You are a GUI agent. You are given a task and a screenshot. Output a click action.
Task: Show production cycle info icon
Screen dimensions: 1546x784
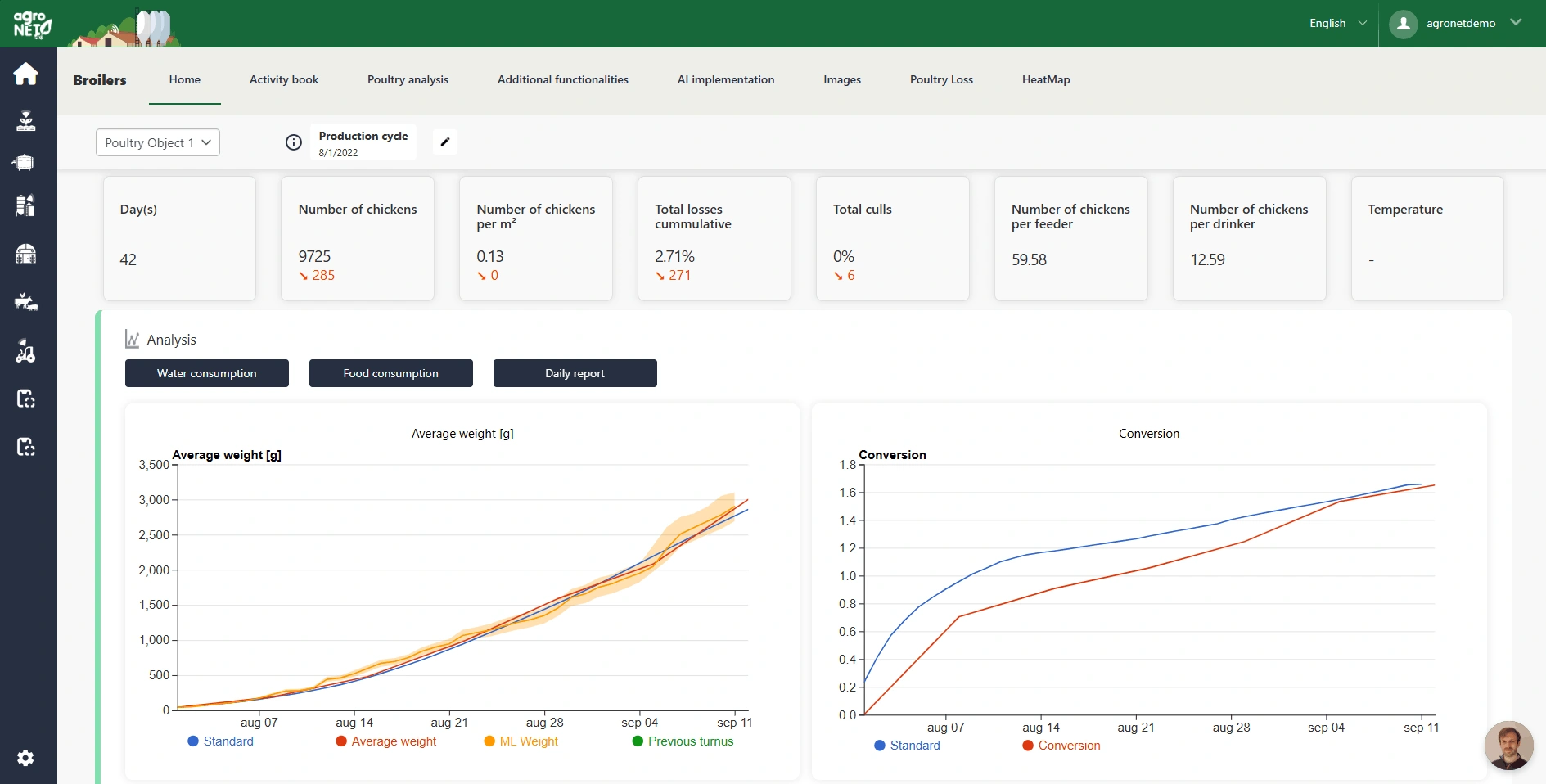pyautogui.click(x=293, y=142)
